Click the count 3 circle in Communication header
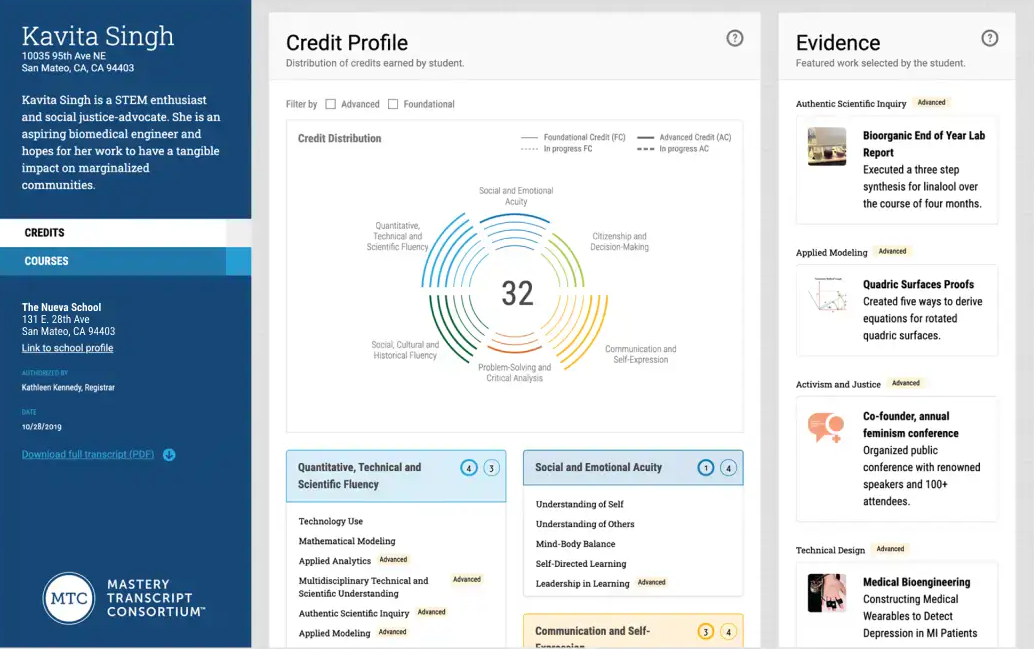 (706, 632)
